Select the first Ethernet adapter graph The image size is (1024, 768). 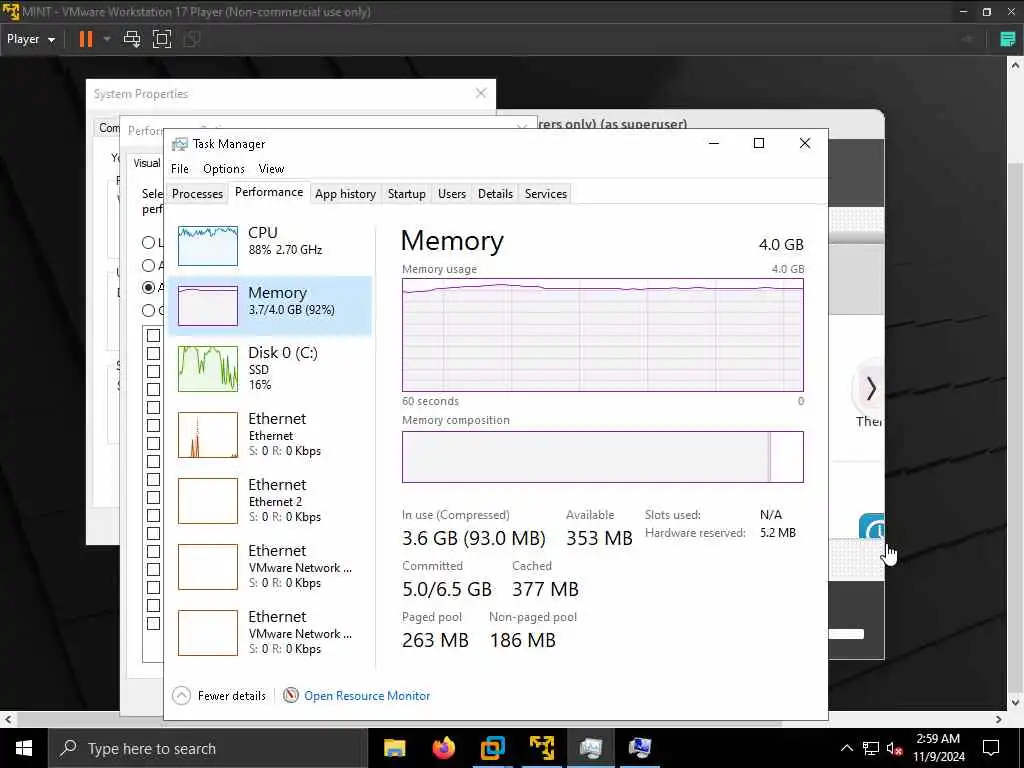[208, 434]
